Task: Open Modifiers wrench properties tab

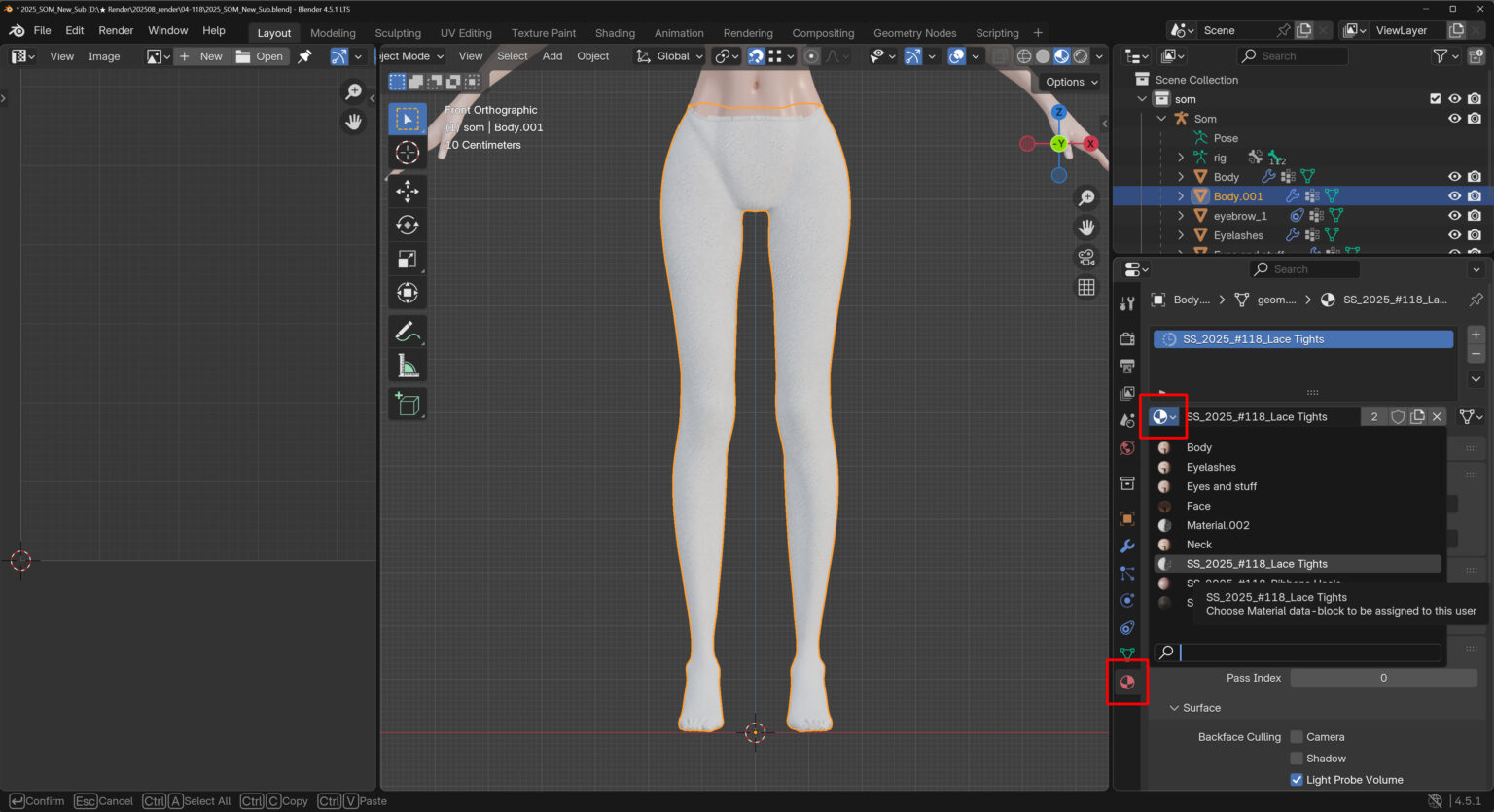Action: point(1127,547)
